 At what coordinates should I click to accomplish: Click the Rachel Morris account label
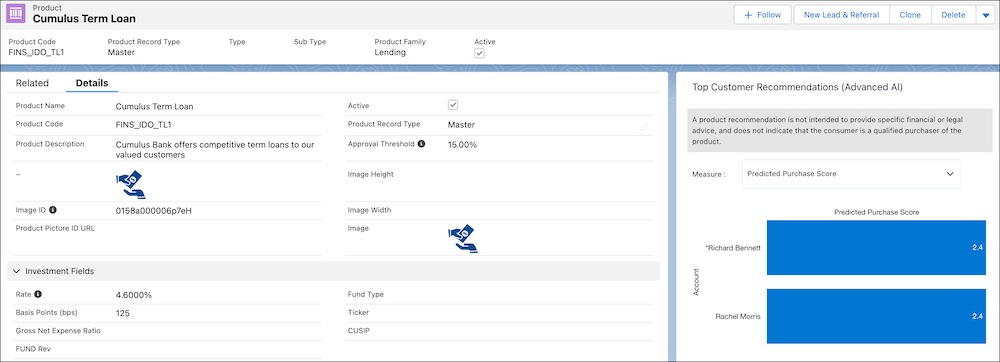tap(738, 316)
